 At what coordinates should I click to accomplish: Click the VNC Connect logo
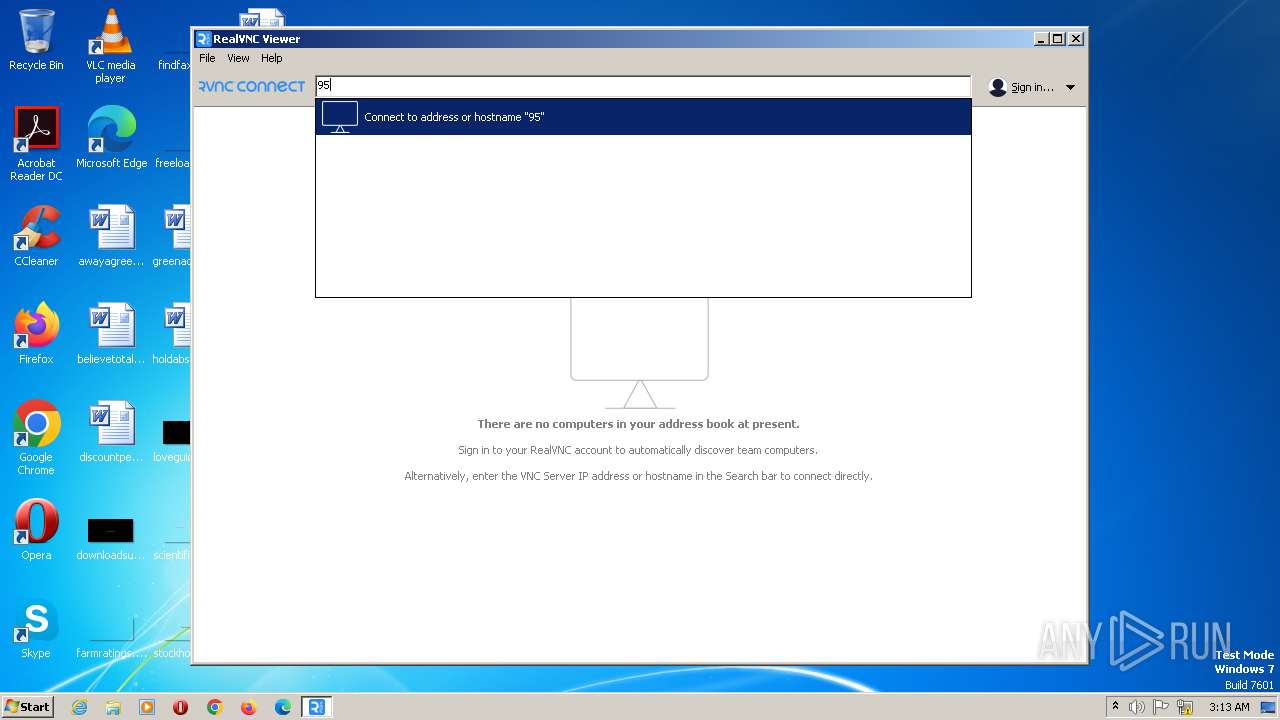pos(252,87)
